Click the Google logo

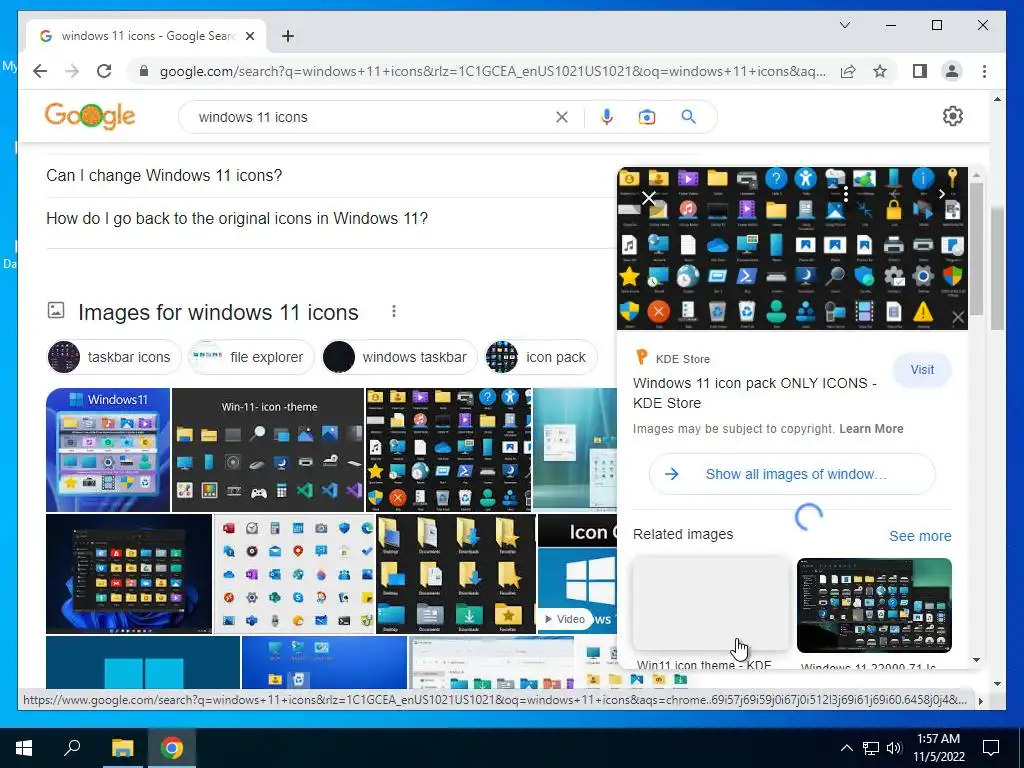click(x=90, y=116)
